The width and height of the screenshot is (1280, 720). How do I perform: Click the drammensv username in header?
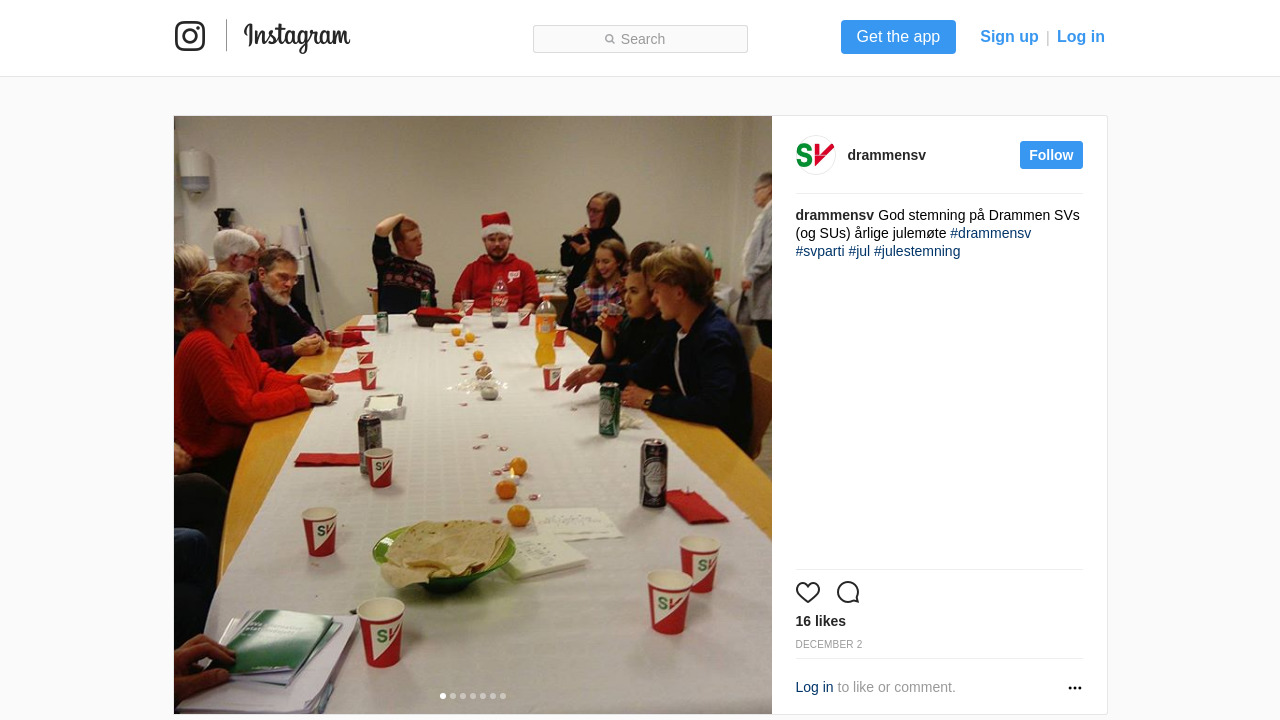887,155
